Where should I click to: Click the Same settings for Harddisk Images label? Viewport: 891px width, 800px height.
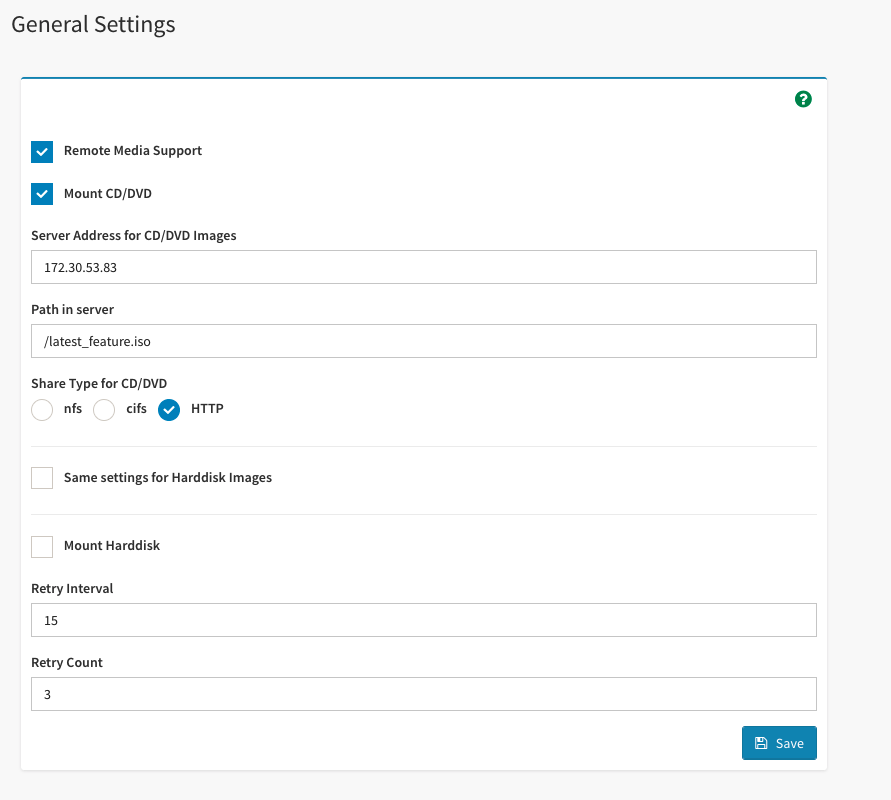[168, 478]
